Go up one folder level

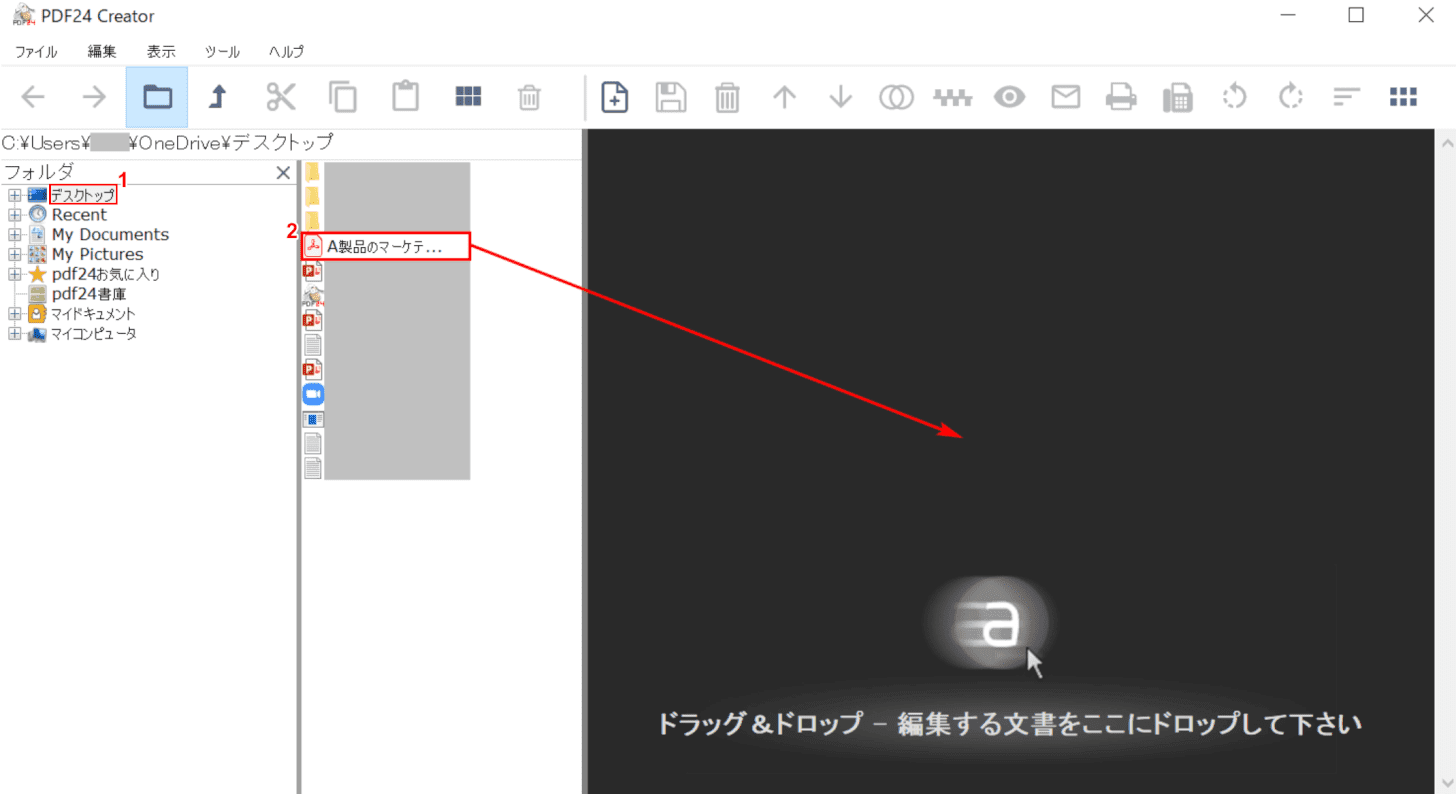coord(218,97)
